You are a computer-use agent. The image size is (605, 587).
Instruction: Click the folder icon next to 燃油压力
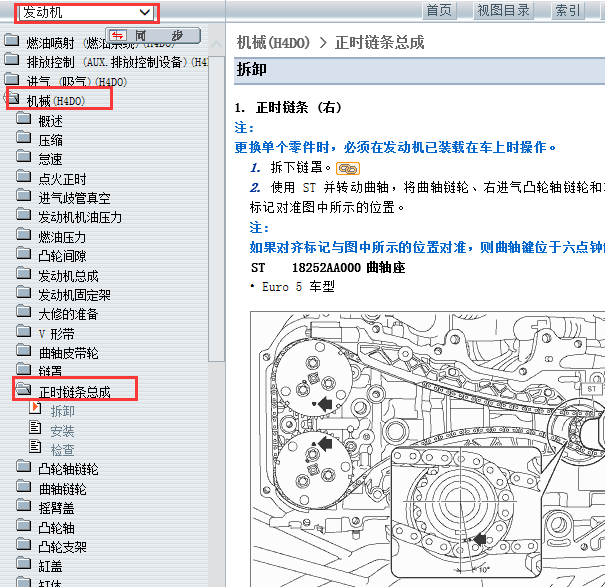(x=24, y=234)
